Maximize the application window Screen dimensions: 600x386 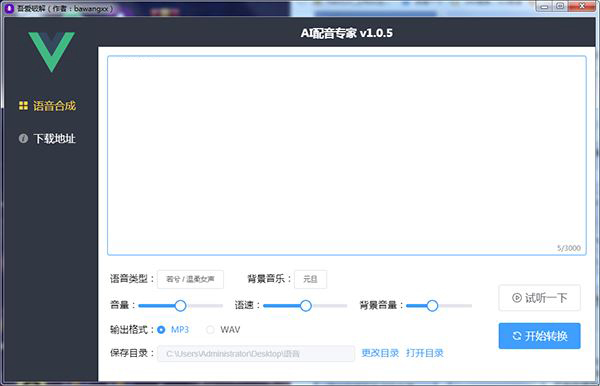pyautogui.click(x=560, y=7)
